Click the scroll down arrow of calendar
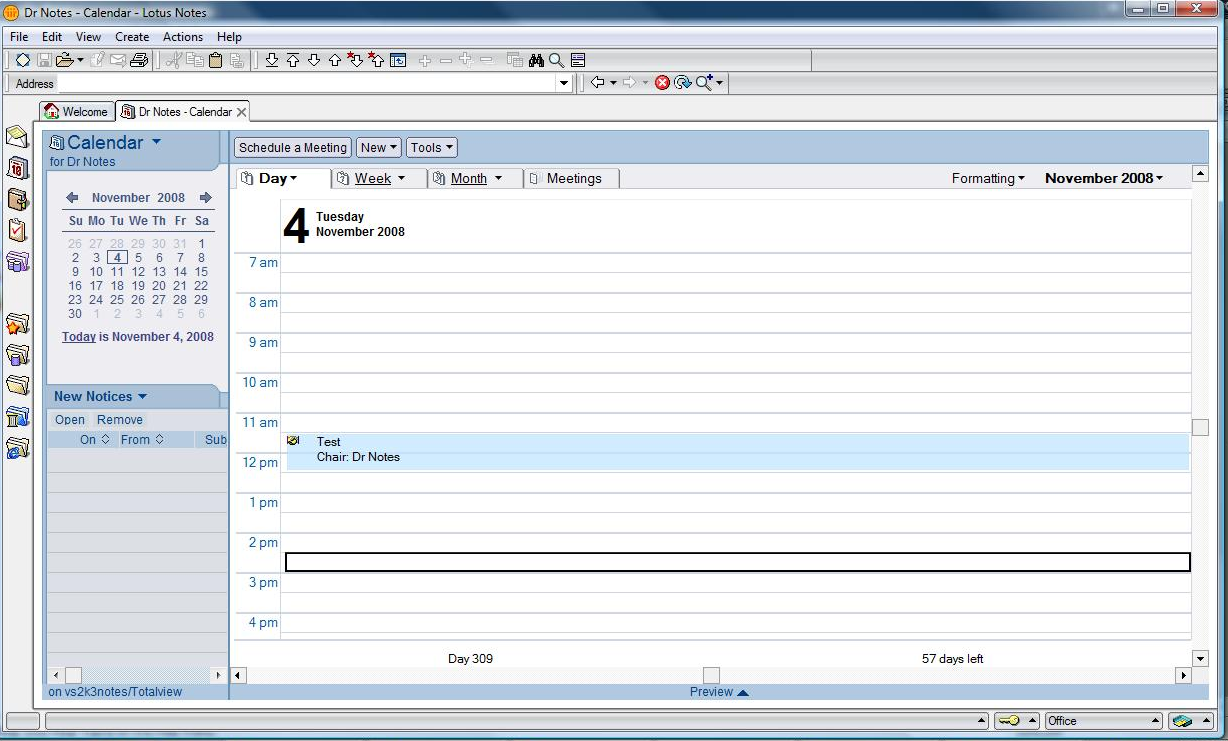Viewport: 1228px width, 741px height. (1201, 658)
